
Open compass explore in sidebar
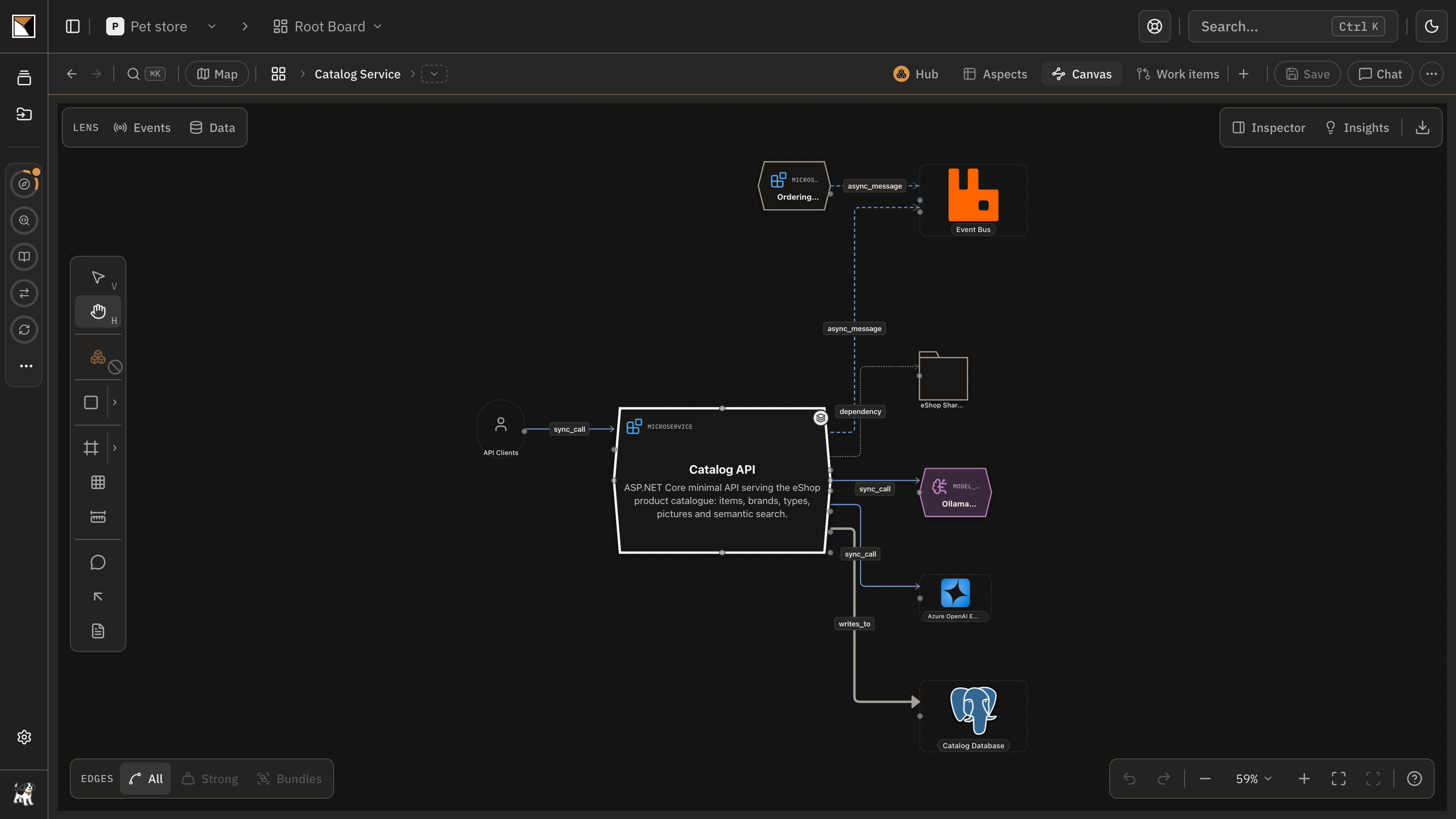click(24, 184)
